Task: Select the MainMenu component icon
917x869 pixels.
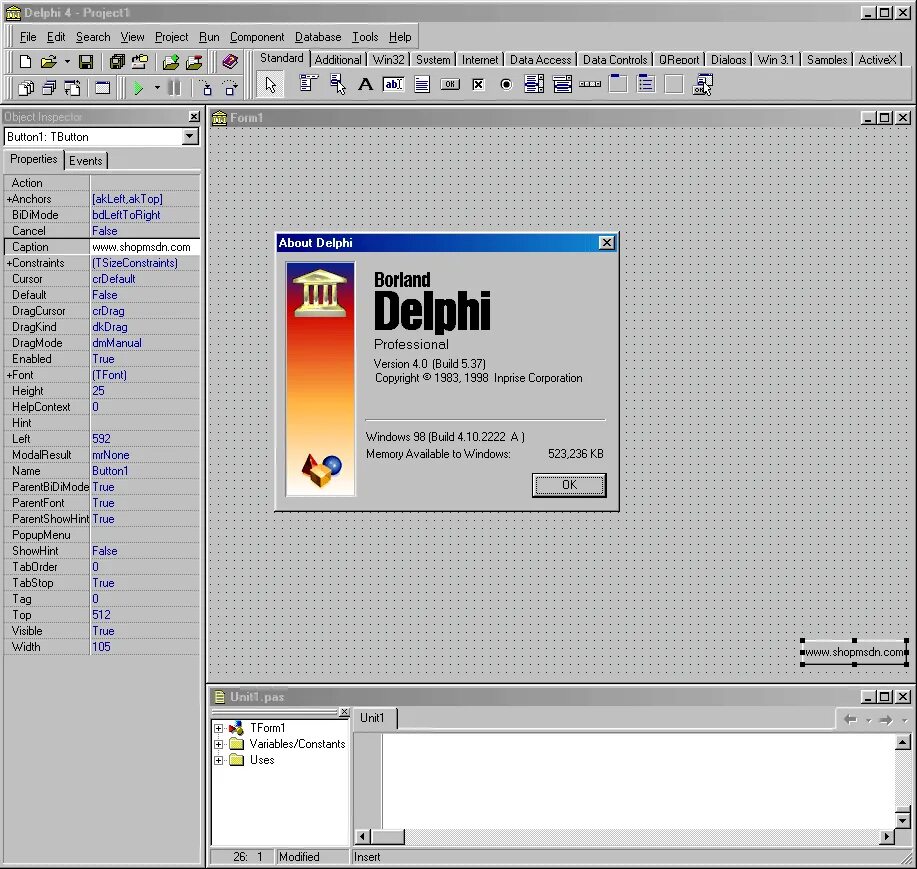Action: pyautogui.click(x=309, y=84)
